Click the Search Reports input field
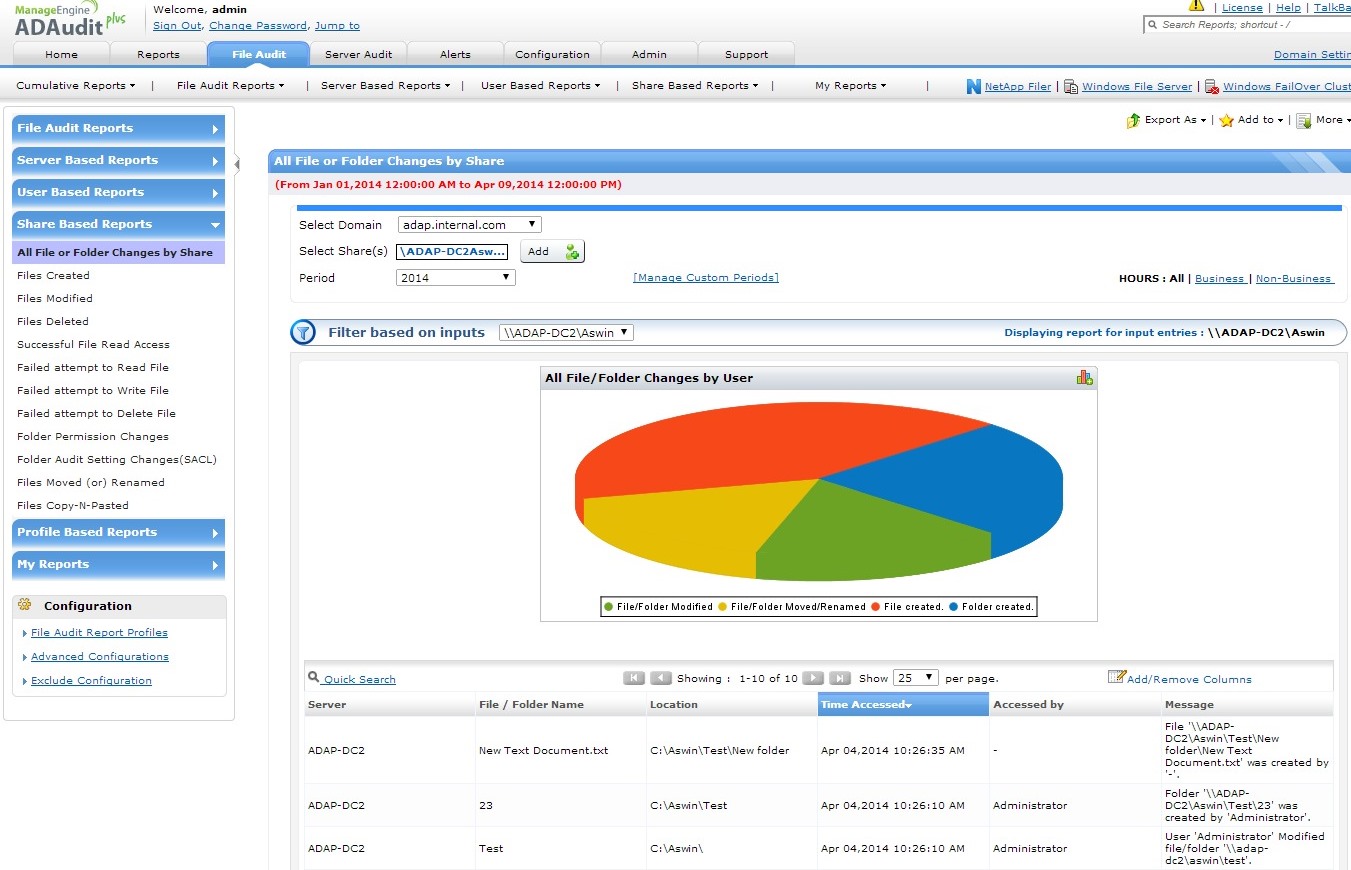Image resolution: width=1351 pixels, height=870 pixels. click(1250, 25)
